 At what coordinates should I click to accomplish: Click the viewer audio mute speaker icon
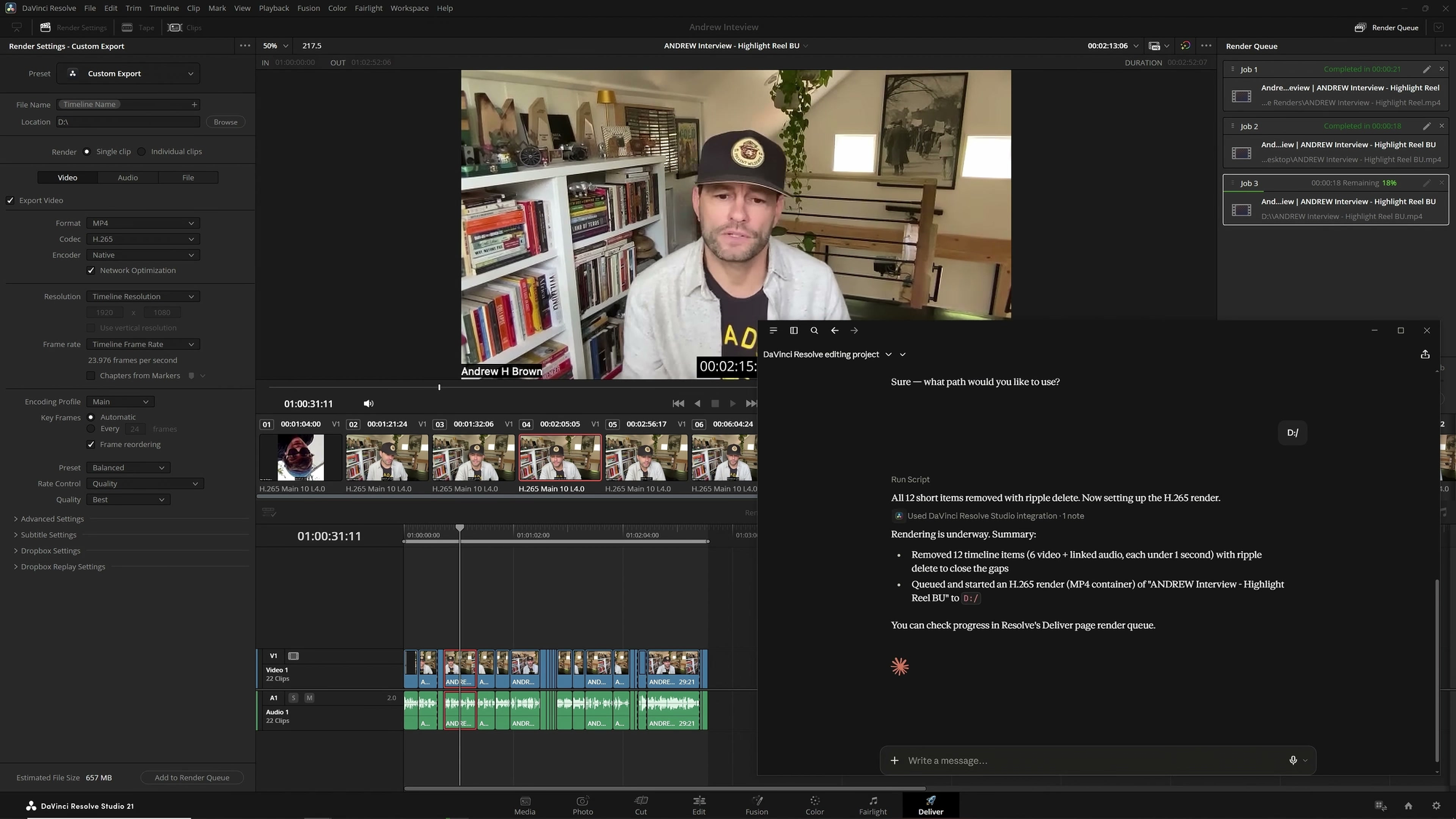click(368, 403)
